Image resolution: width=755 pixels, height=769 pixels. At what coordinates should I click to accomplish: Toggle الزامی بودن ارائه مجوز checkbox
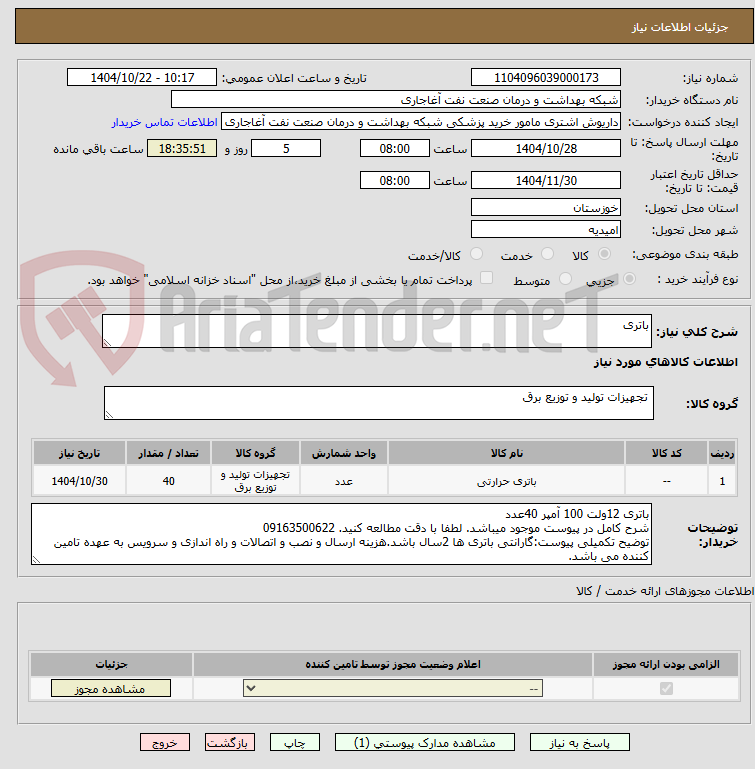point(666,689)
